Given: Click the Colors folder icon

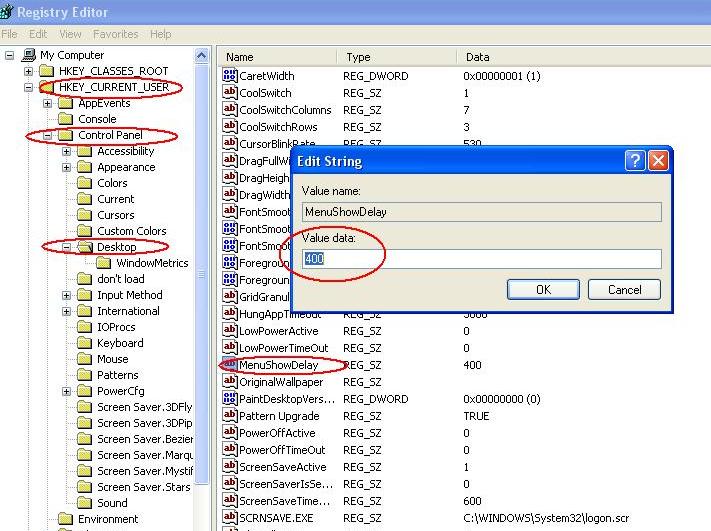Looking at the screenshot, I should pyautogui.click(x=84, y=183).
